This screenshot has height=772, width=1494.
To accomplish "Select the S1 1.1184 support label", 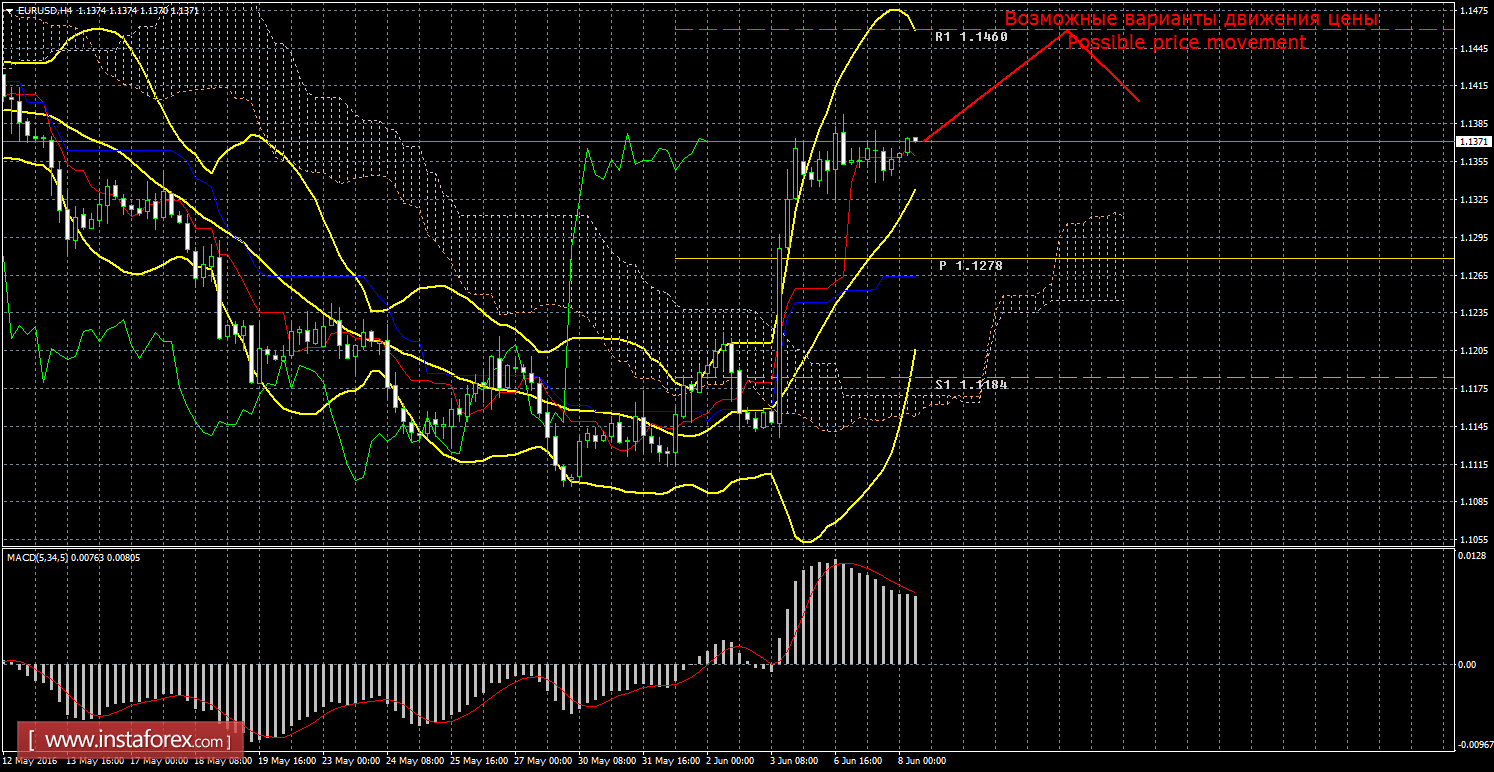I will [x=972, y=384].
